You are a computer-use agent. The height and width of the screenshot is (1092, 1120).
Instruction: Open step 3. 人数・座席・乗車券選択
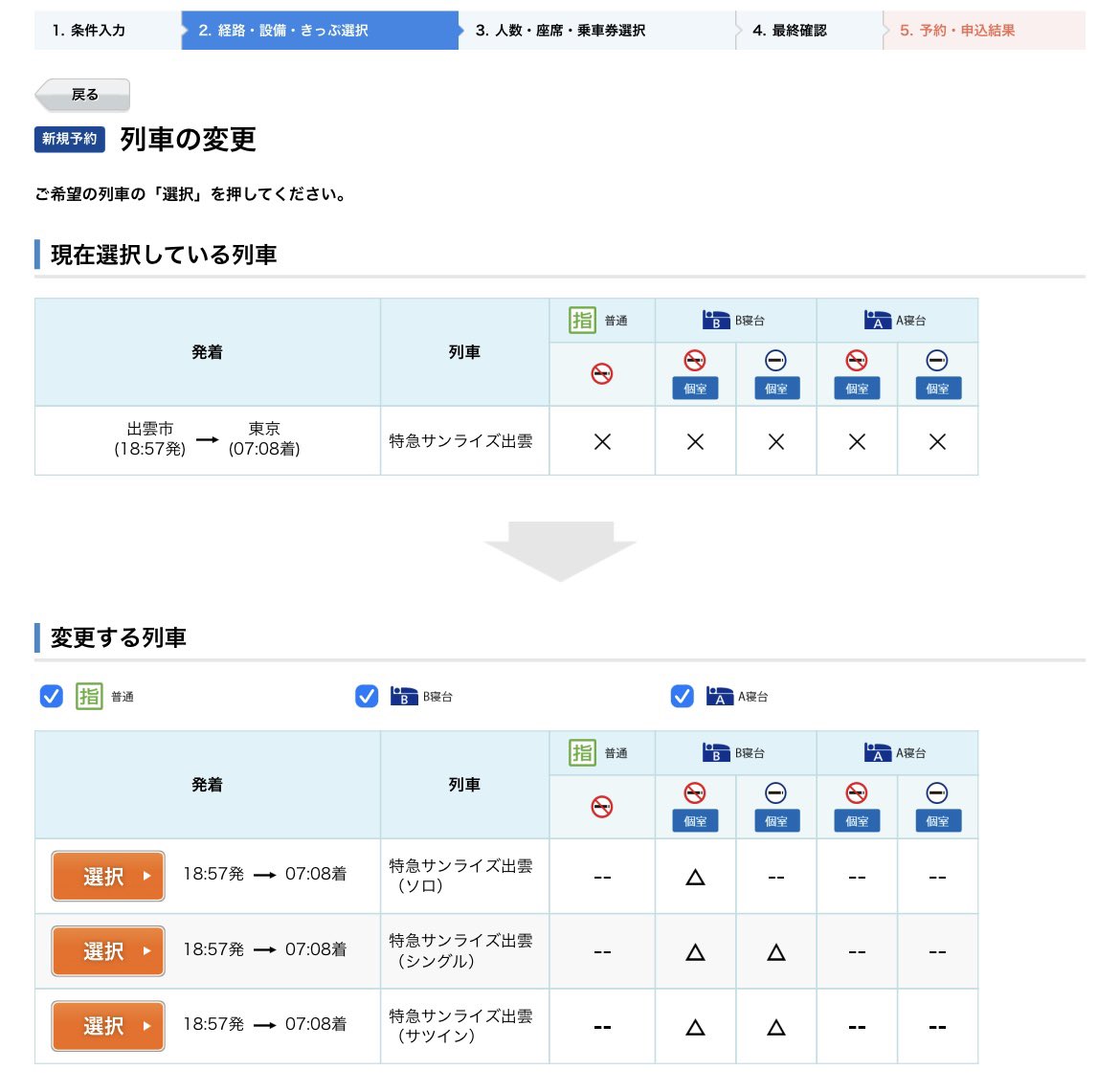[x=596, y=30]
